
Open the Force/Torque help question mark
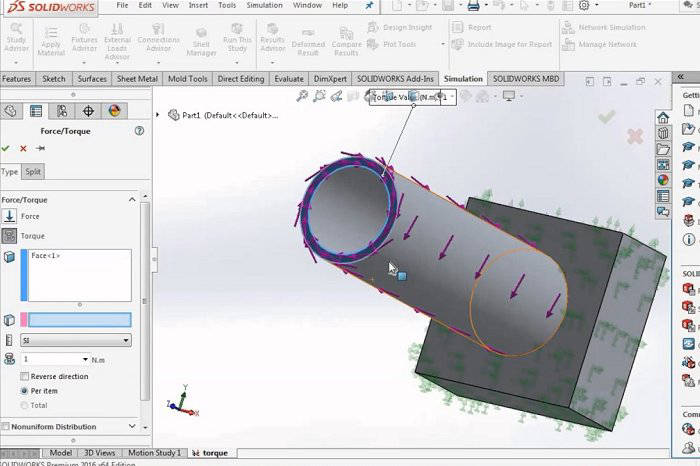click(x=139, y=131)
